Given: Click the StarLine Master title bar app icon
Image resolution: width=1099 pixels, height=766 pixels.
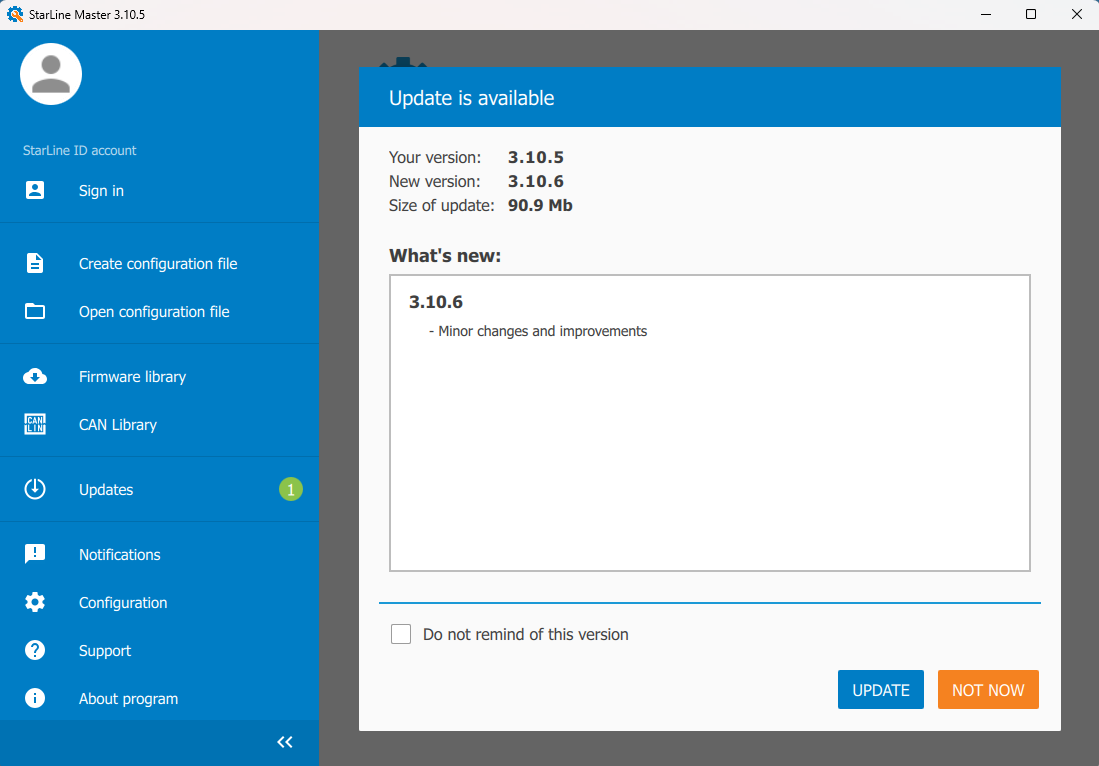Looking at the screenshot, I should pyautogui.click(x=15, y=14).
